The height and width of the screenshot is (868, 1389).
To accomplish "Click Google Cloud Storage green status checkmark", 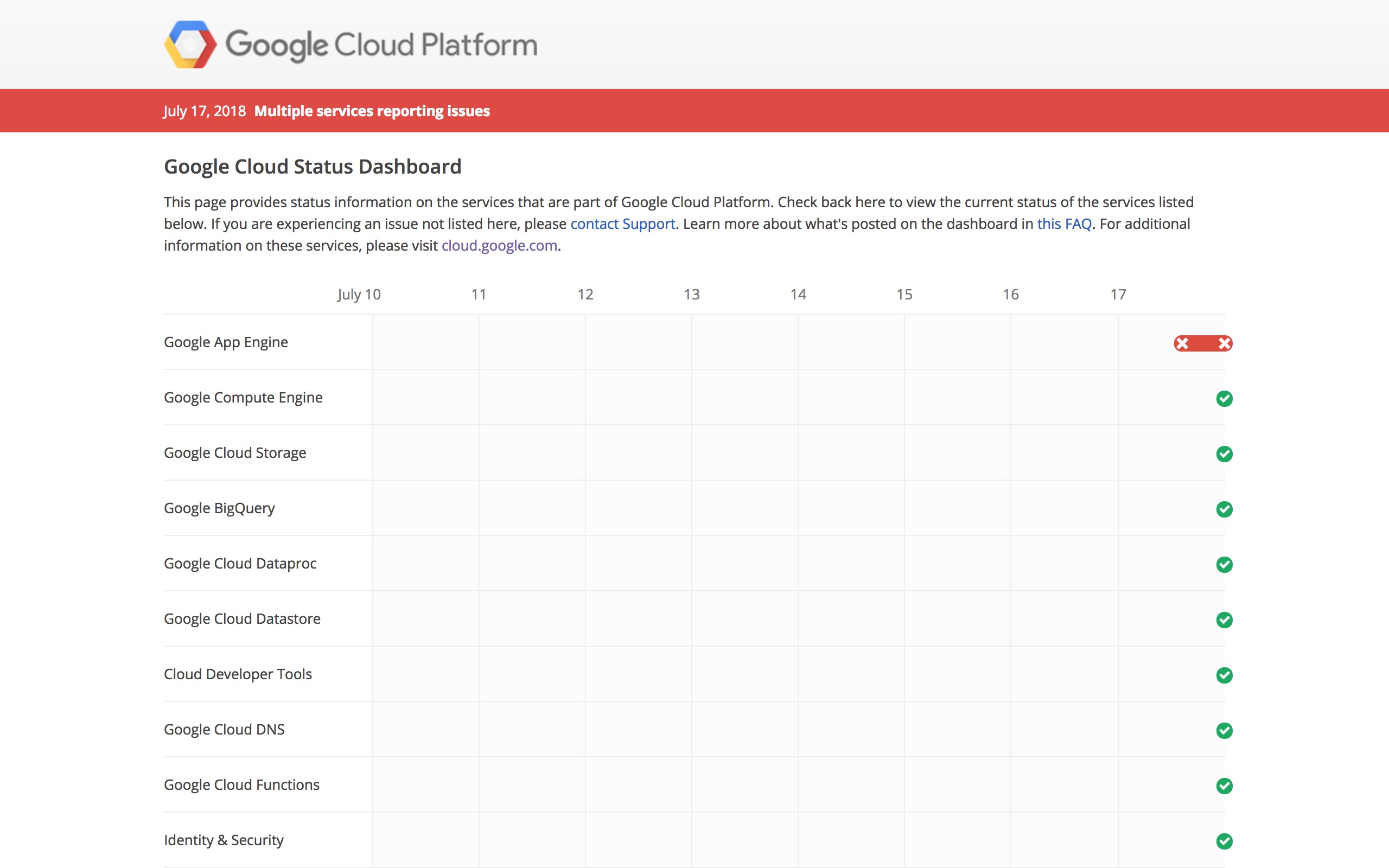I will tap(1224, 454).
